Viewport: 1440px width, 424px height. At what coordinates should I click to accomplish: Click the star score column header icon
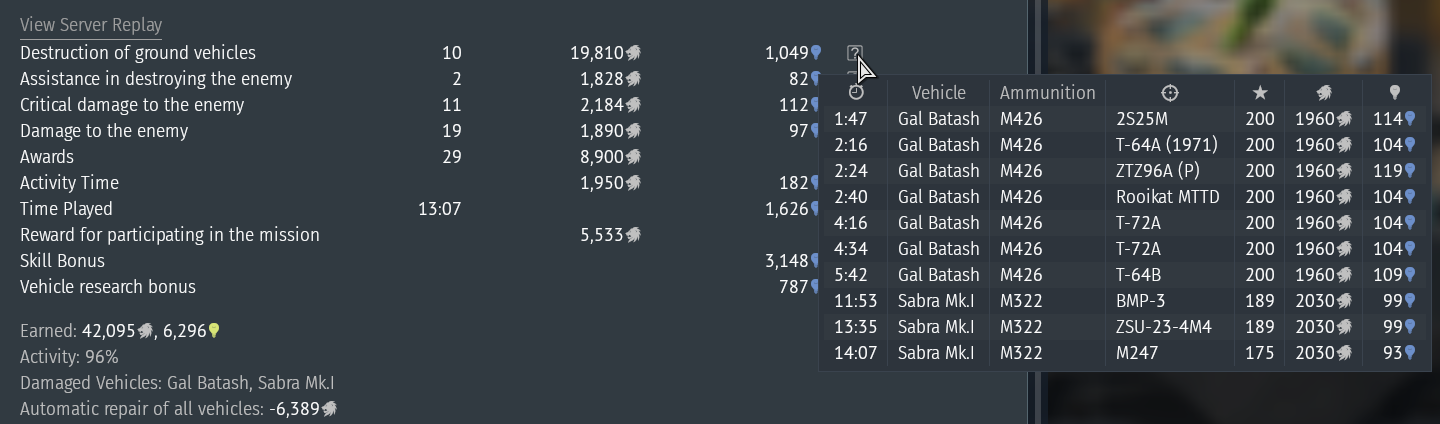pyautogui.click(x=1260, y=93)
